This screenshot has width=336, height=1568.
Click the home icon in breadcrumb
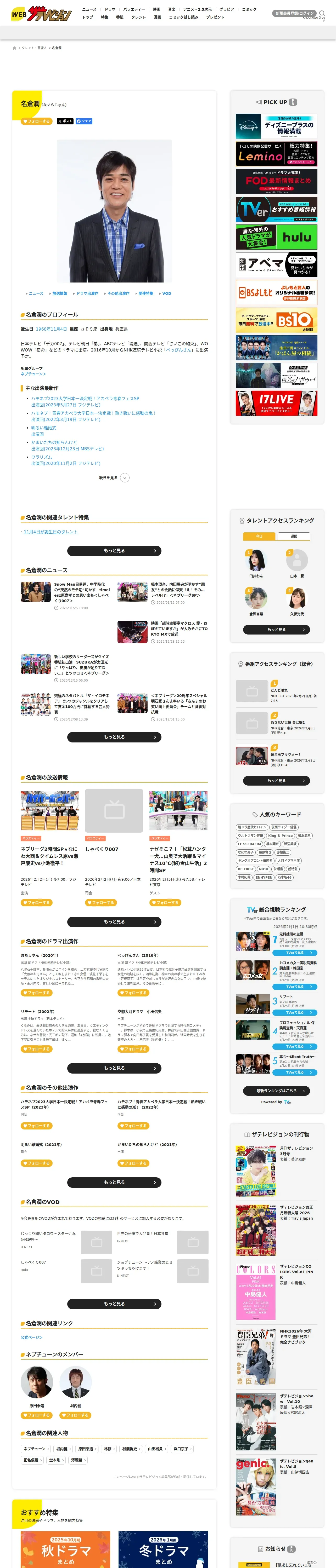[15, 48]
